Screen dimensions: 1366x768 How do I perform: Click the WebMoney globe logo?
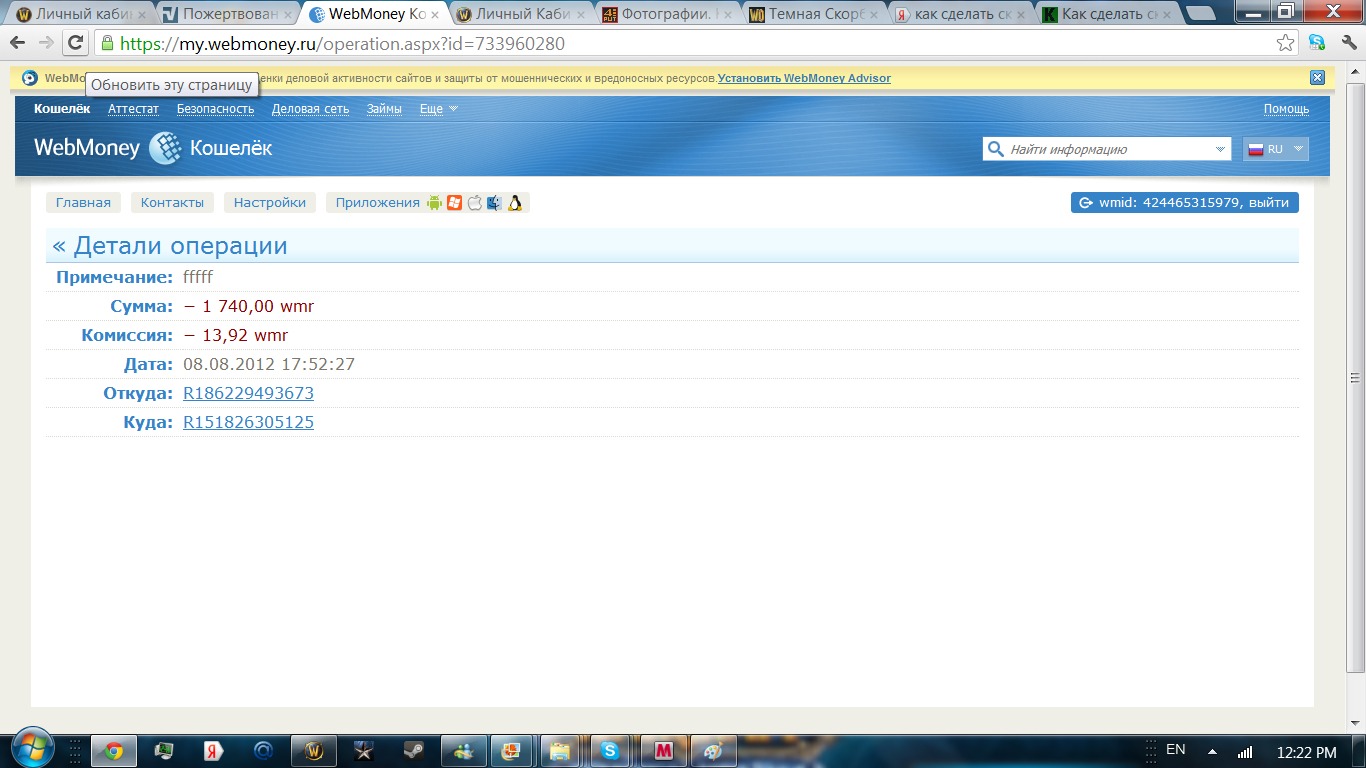(x=165, y=148)
